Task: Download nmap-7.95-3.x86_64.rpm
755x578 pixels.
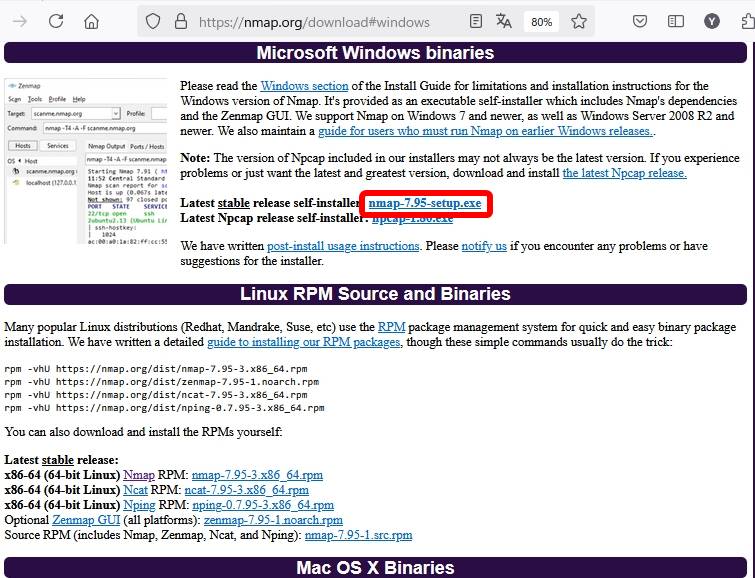Action: click(x=257, y=475)
